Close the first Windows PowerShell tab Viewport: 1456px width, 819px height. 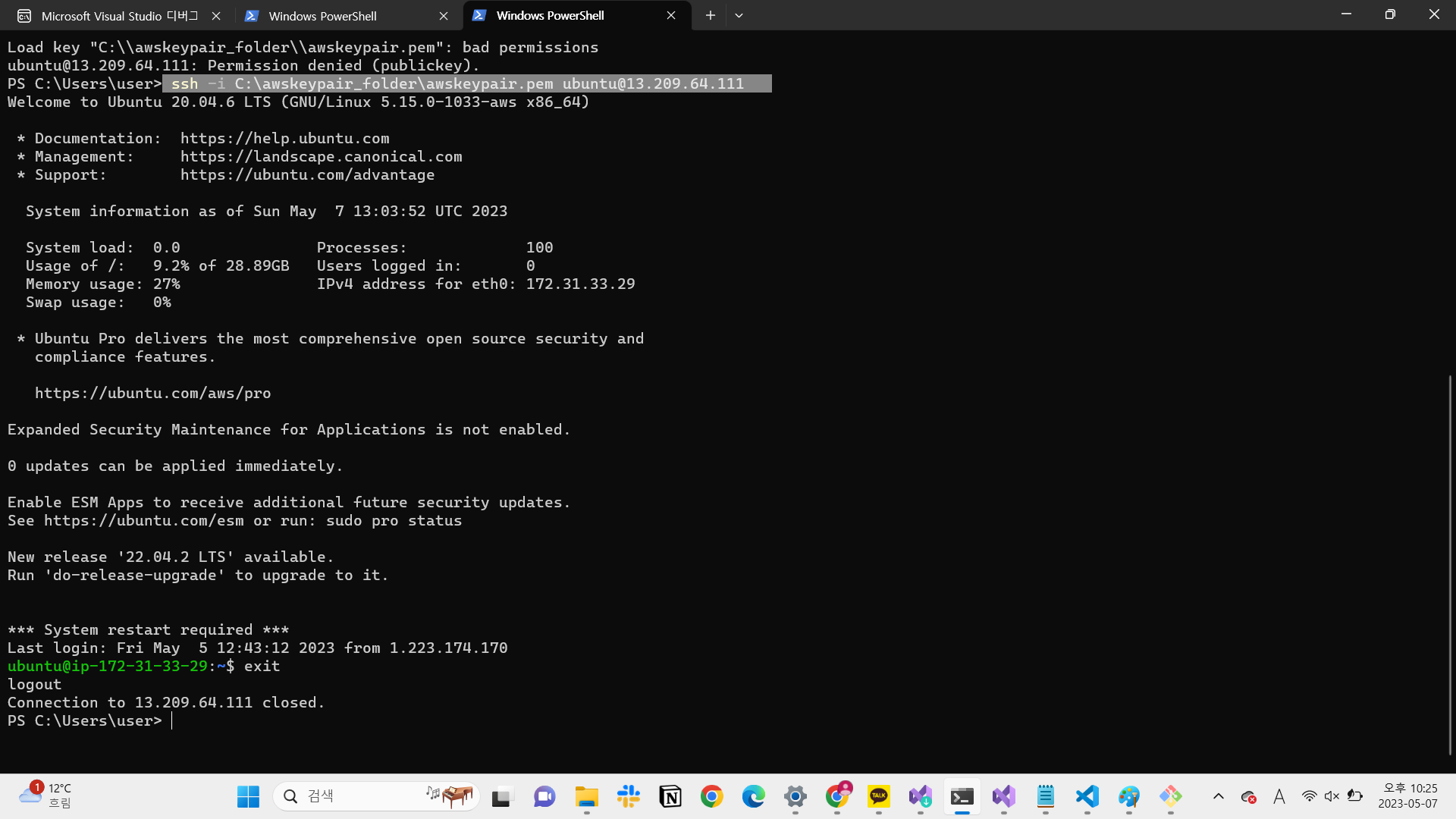tap(444, 16)
